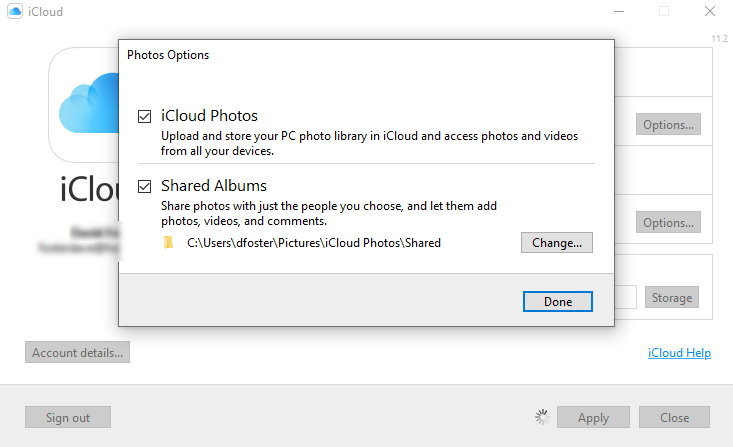Viewport: 733px width, 447px height.
Task: Click the large iCloud cloud logo
Action: point(84,105)
